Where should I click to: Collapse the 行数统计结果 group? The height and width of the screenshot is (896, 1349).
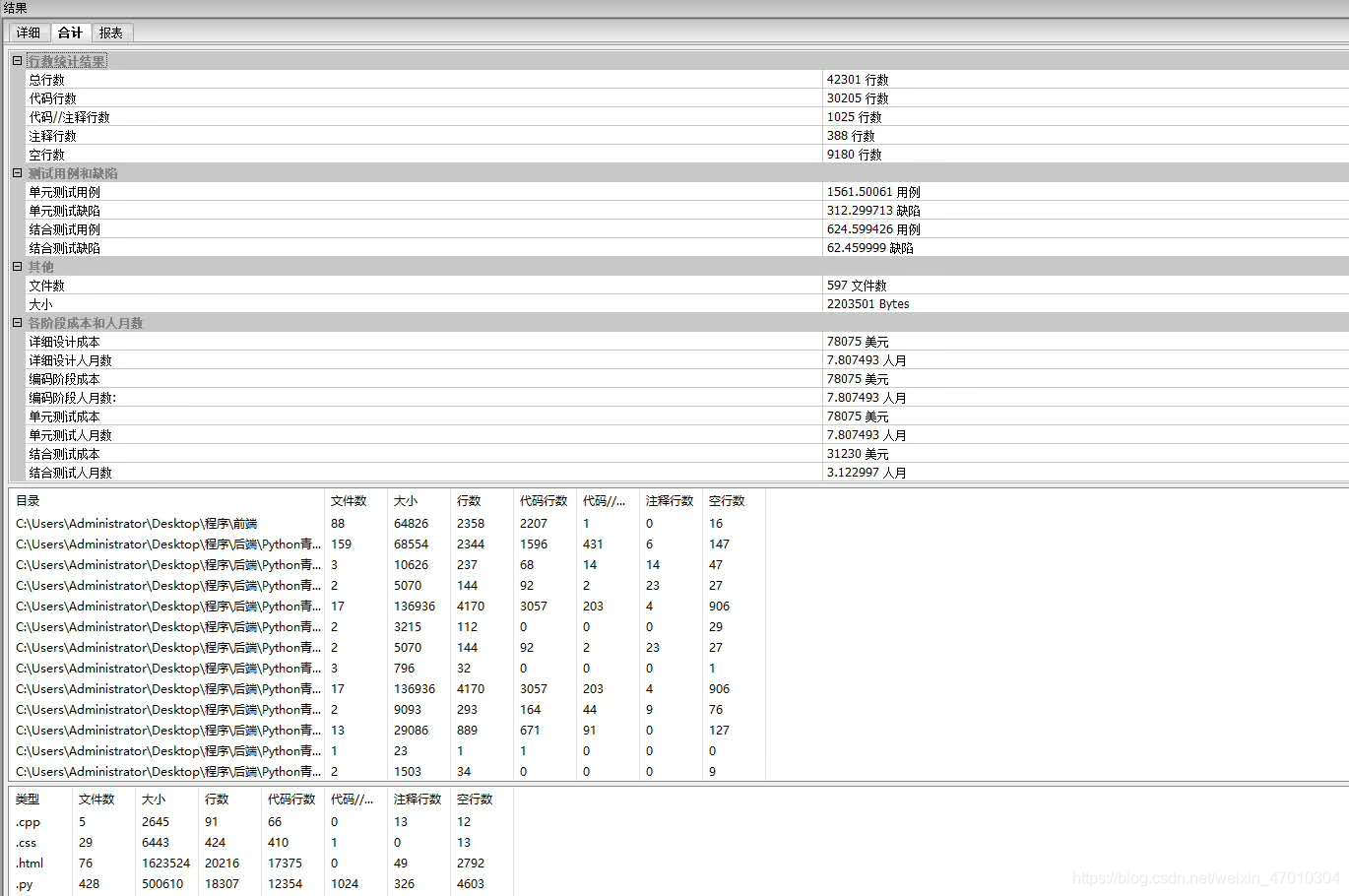click(x=17, y=61)
